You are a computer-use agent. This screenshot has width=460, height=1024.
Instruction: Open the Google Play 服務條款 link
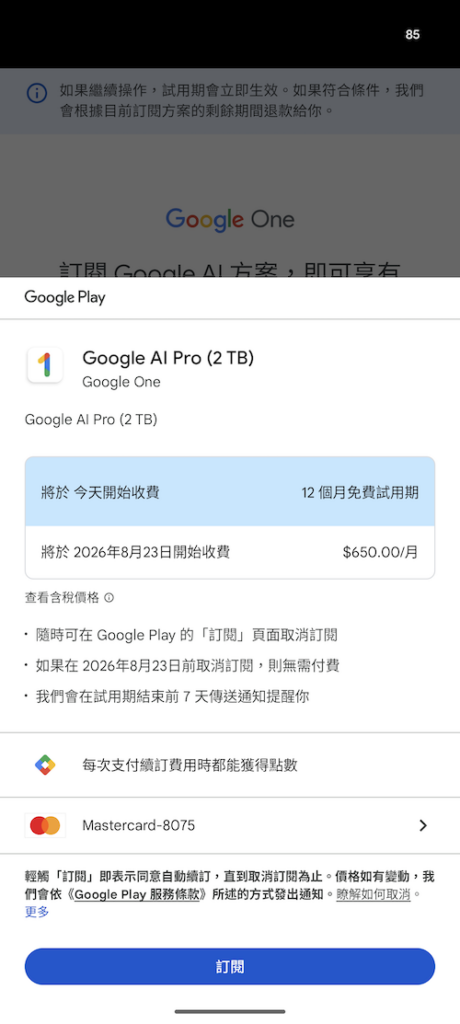137,894
